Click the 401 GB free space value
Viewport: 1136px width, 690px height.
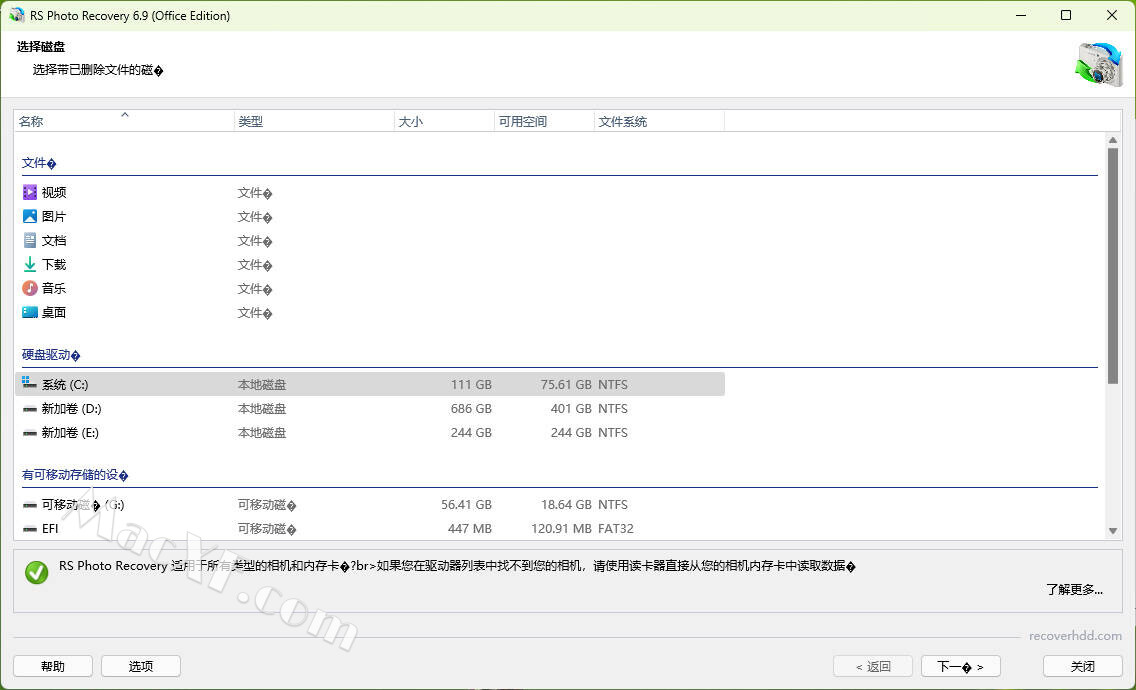pos(571,409)
